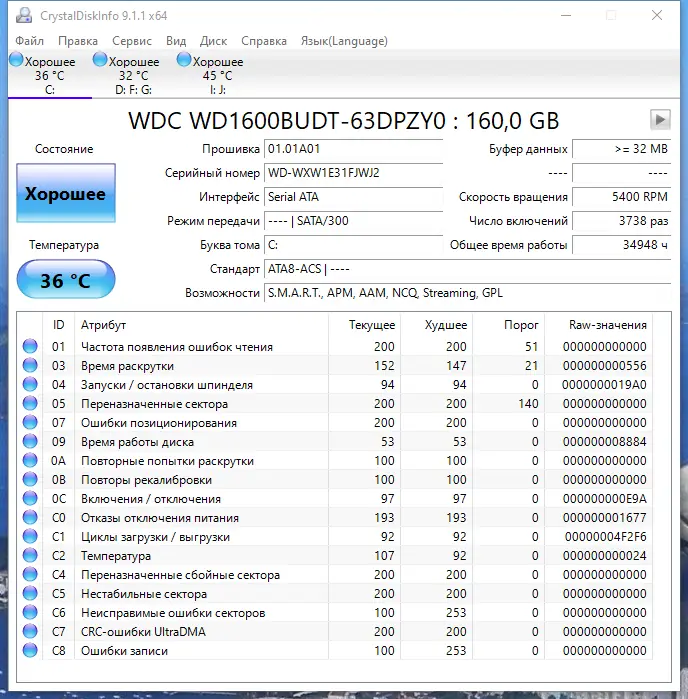Click the Порог column header
The height and width of the screenshot is (699, 688).
509,325
